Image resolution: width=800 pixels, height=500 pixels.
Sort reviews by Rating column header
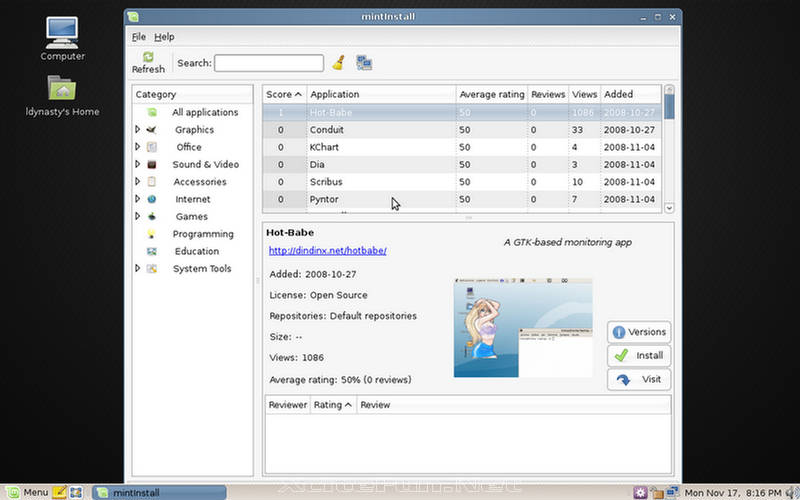click(333, 405)
